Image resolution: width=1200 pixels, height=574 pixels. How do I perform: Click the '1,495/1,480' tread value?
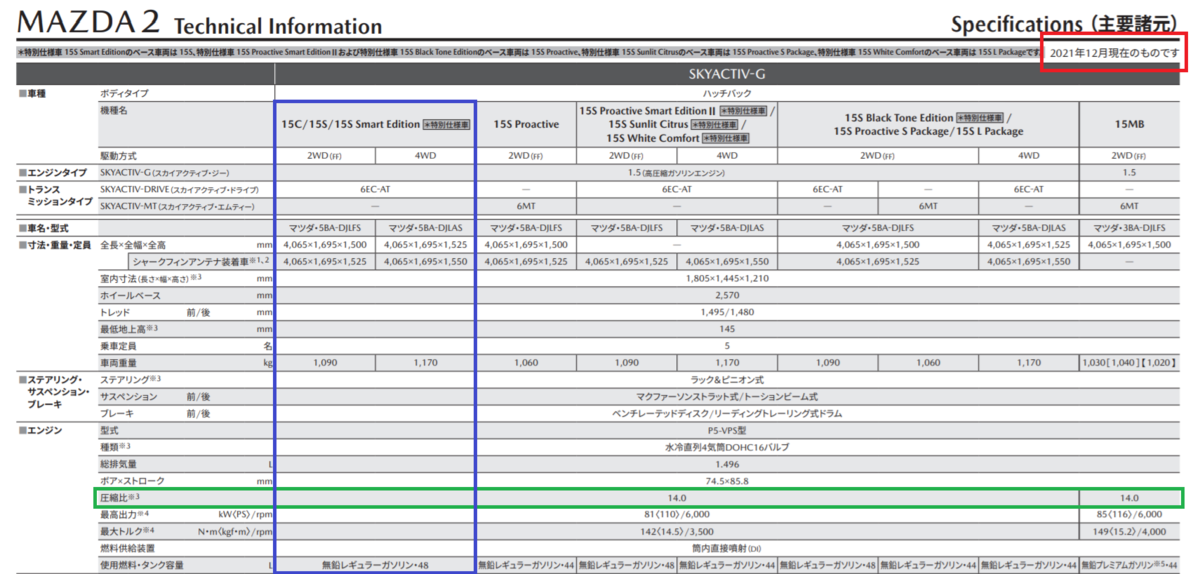click(x=727, y=311)
